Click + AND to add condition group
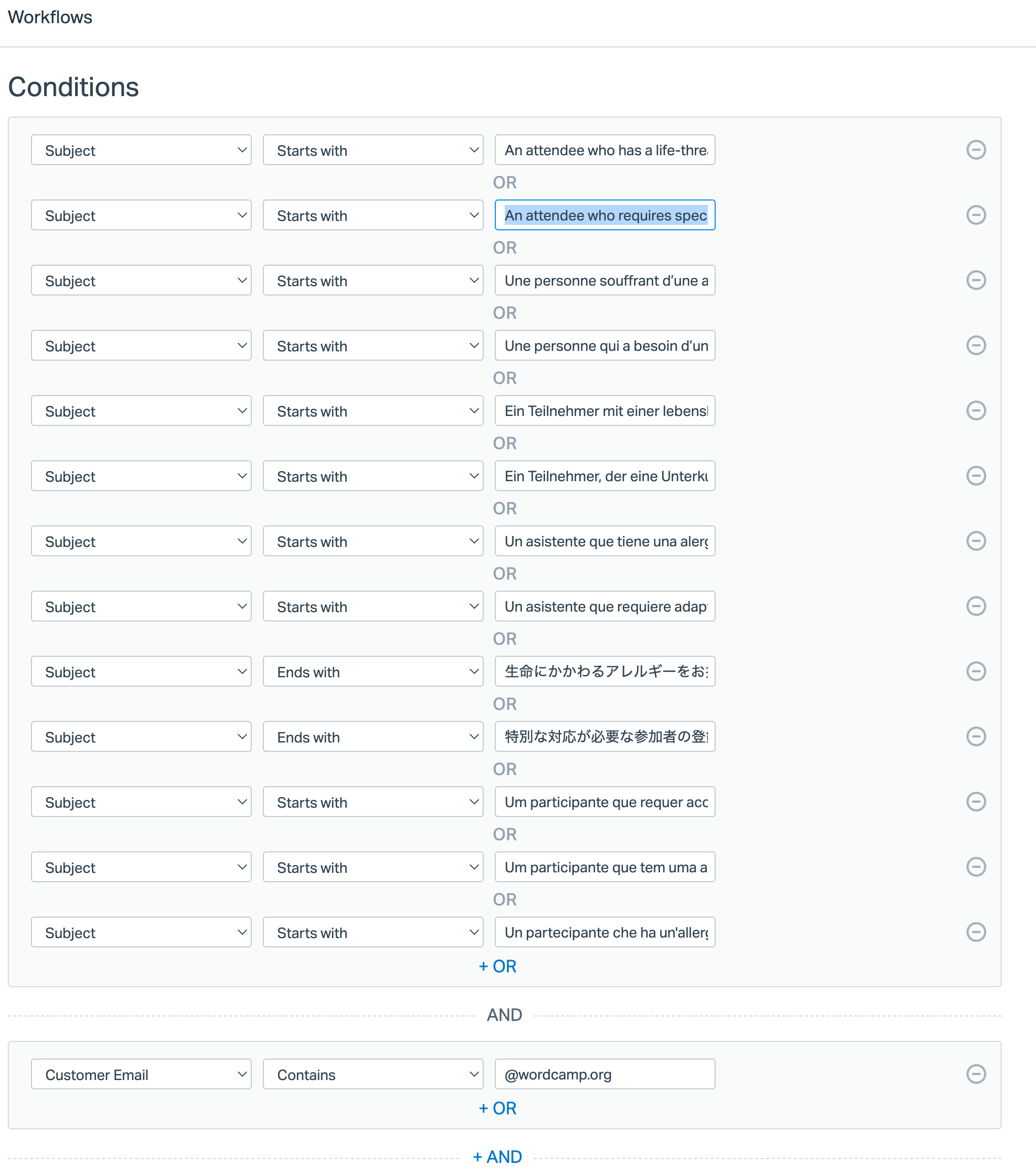Image resolution: width=1036 pixels, height=1169 pixels. pyautogui.click(x=497, y=1156)
